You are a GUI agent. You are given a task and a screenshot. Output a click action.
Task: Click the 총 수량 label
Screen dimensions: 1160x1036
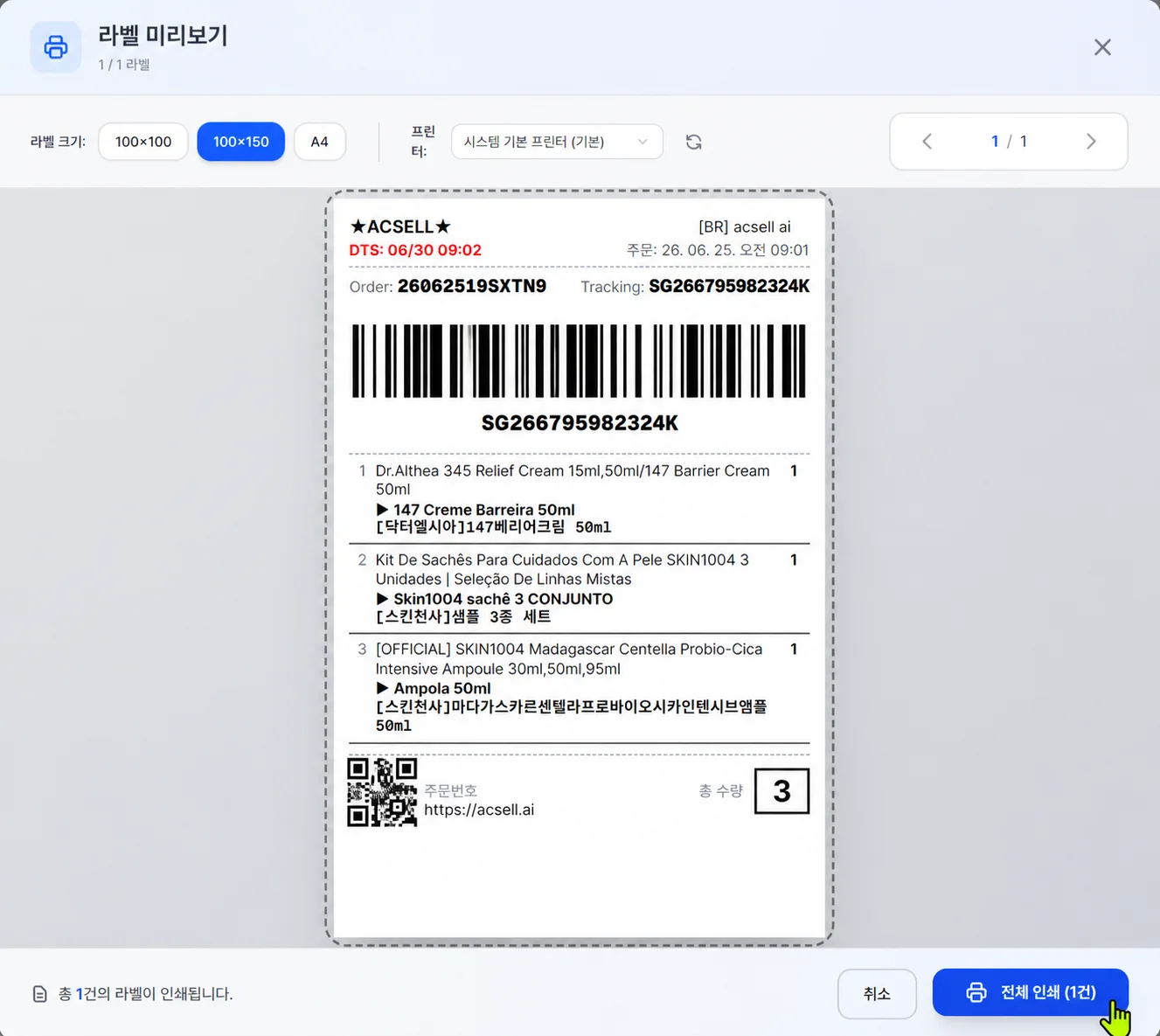click(721, 791)
